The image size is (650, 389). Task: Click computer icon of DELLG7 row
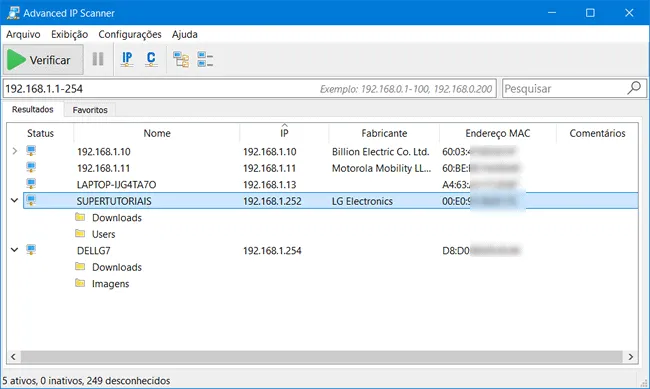(x=31, y=250)
